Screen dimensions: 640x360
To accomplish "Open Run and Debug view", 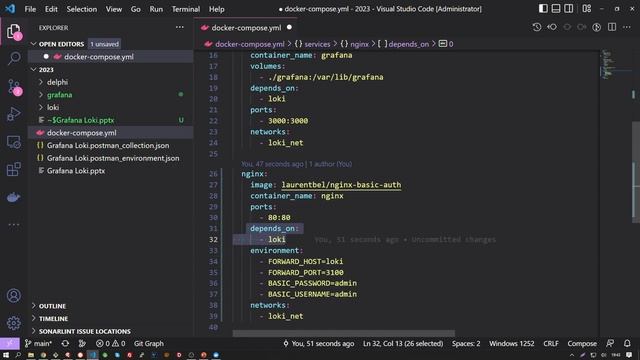I will tap(13, 114).
